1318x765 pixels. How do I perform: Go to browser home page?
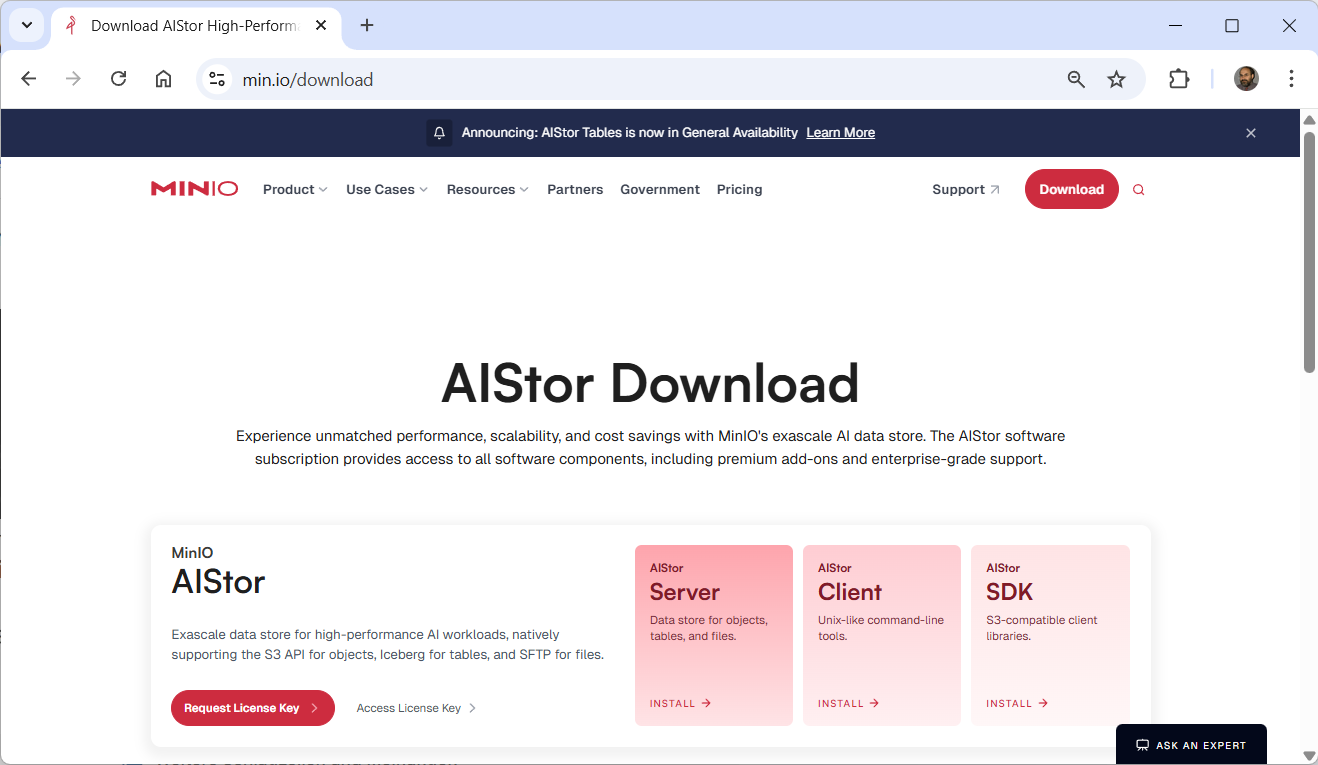163,80
